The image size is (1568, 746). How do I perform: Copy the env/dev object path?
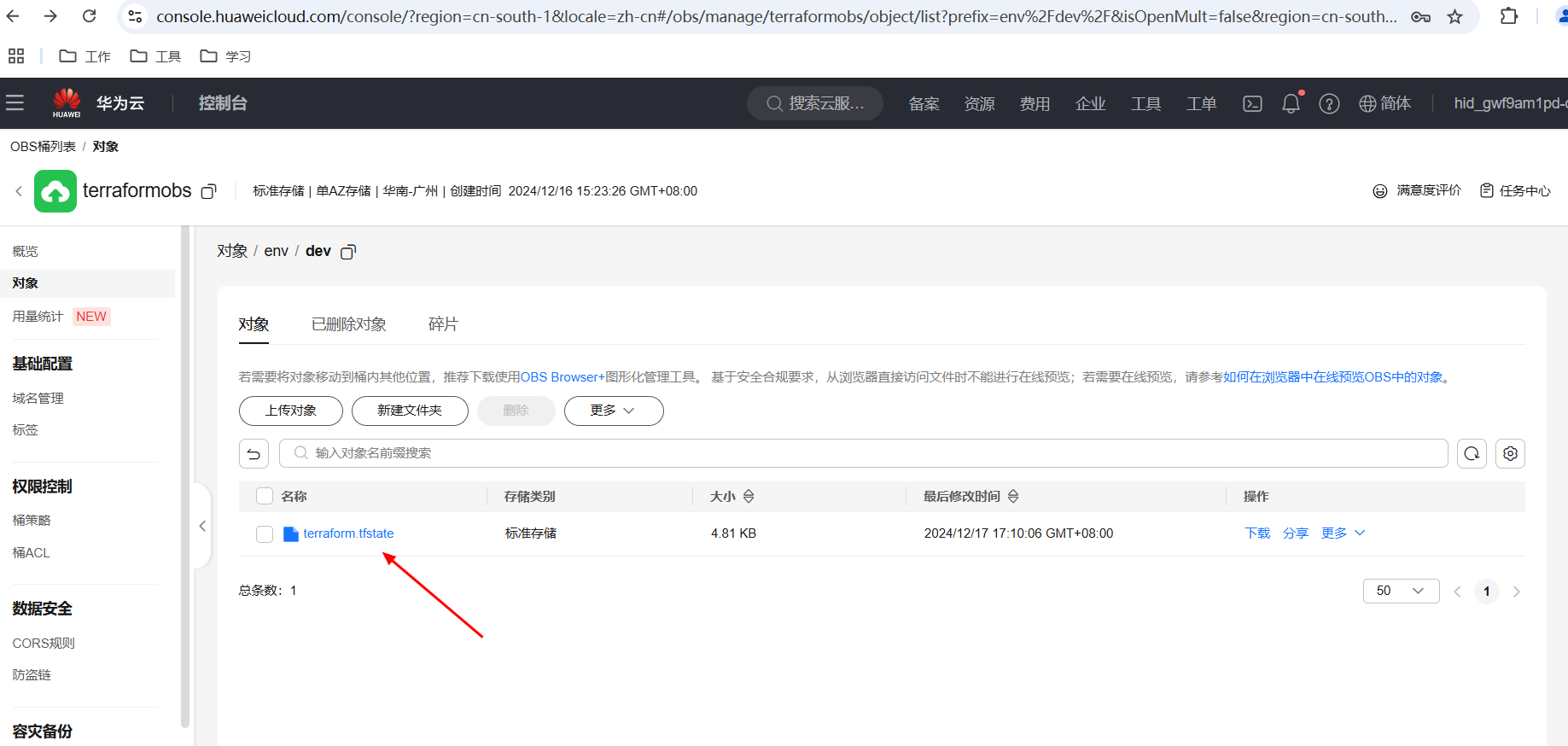348,252
